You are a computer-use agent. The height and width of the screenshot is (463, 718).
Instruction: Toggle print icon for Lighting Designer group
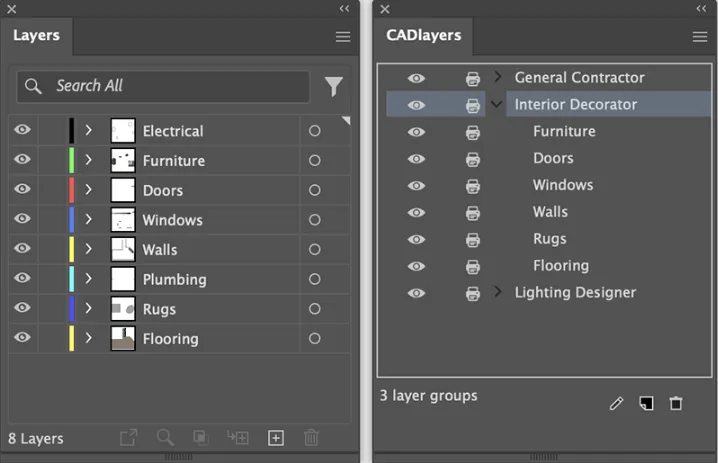point(473,293)
